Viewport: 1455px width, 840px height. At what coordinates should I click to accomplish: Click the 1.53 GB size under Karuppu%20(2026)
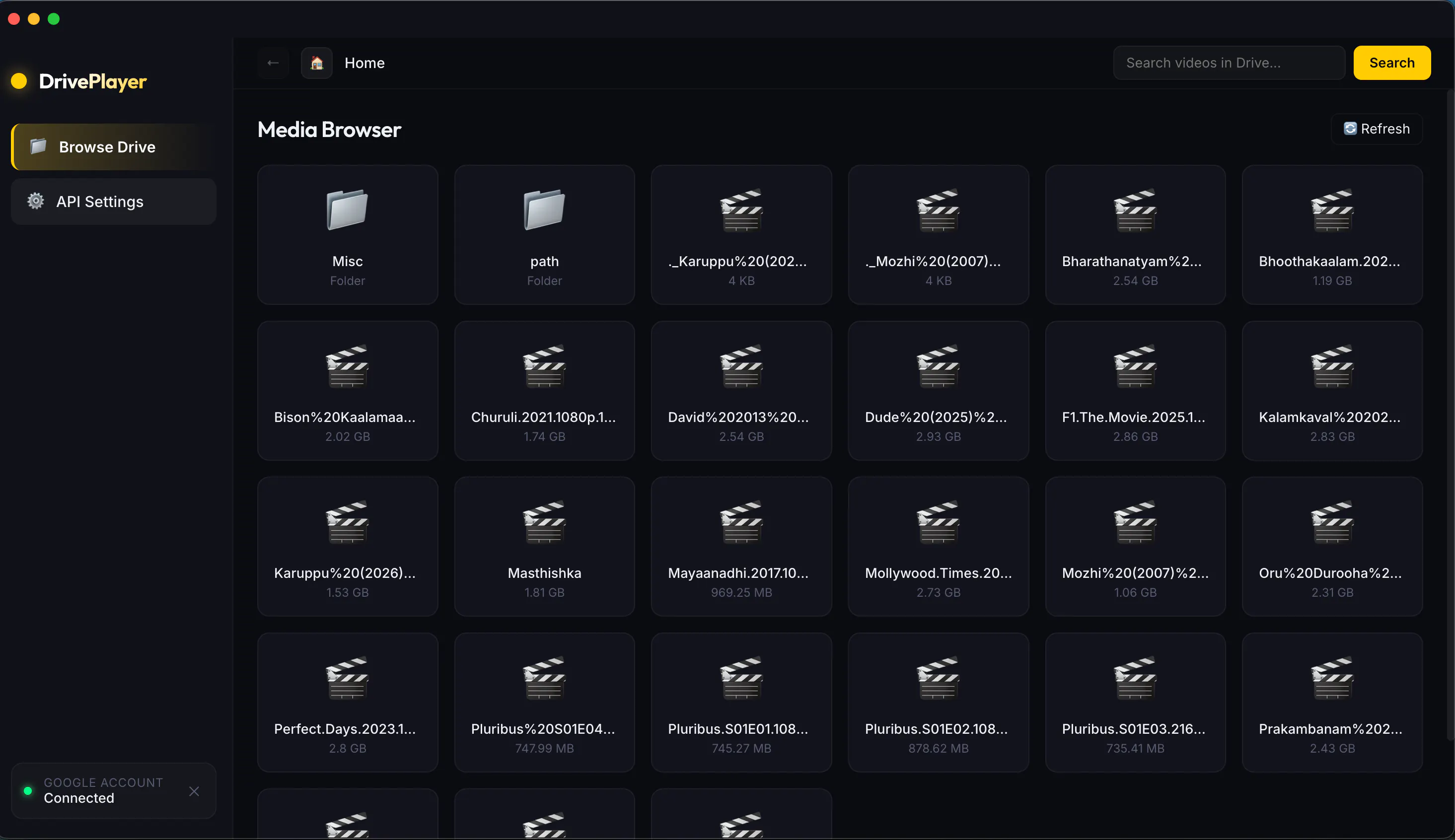pyautogui.click(x=347, y=592)
